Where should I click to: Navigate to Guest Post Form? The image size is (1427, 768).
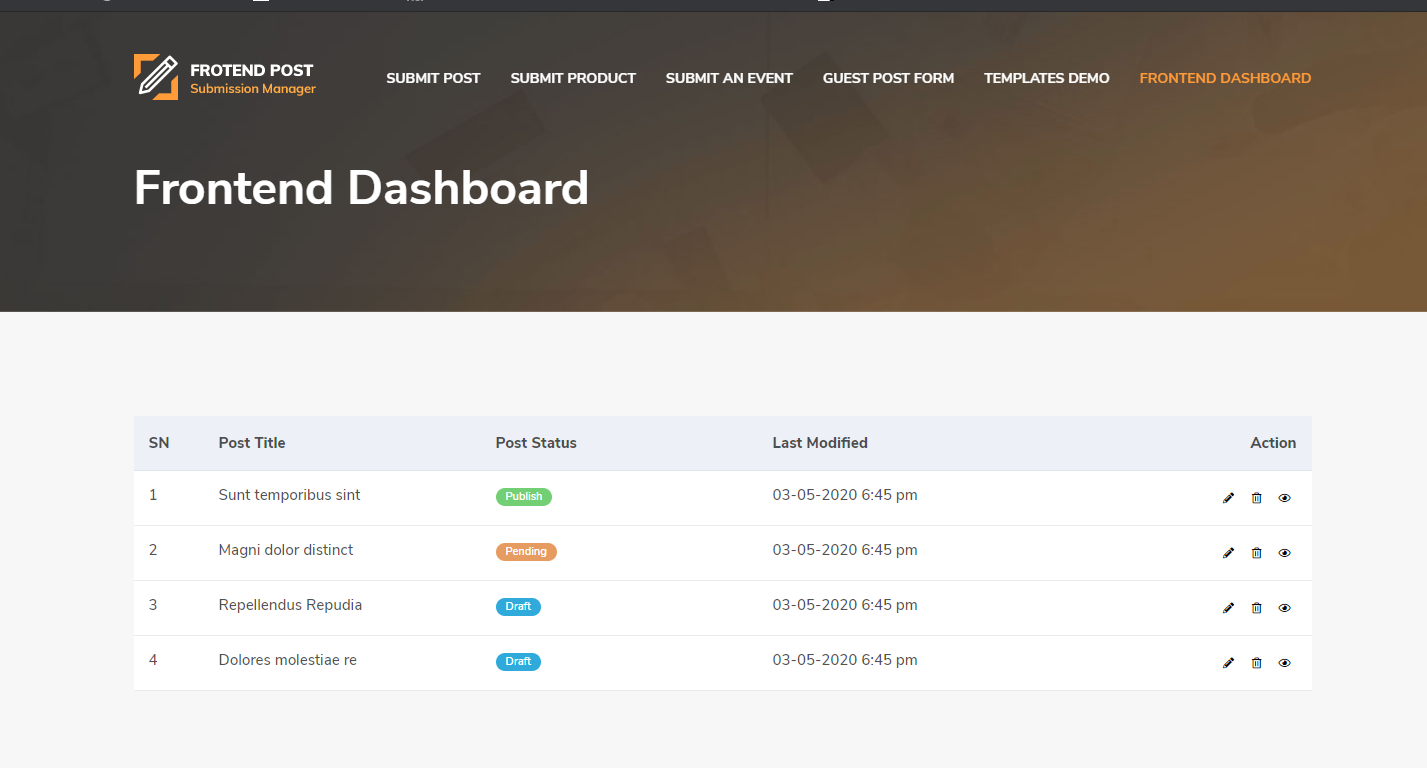(x=888, y=78)
